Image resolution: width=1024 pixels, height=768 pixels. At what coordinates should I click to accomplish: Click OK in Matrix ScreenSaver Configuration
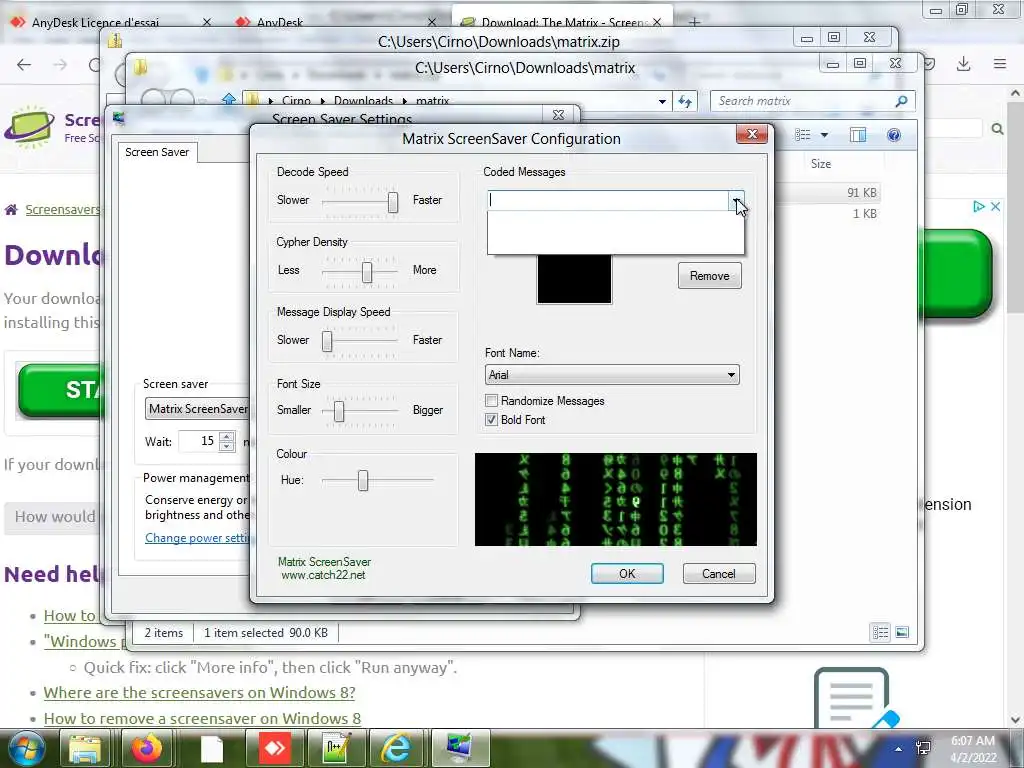tap(627, 573)
